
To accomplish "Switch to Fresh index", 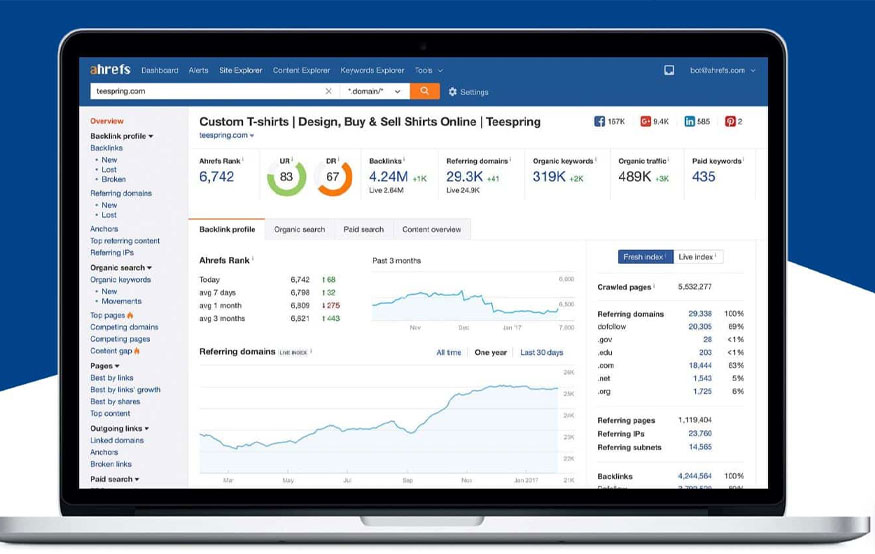I will 646,257.
